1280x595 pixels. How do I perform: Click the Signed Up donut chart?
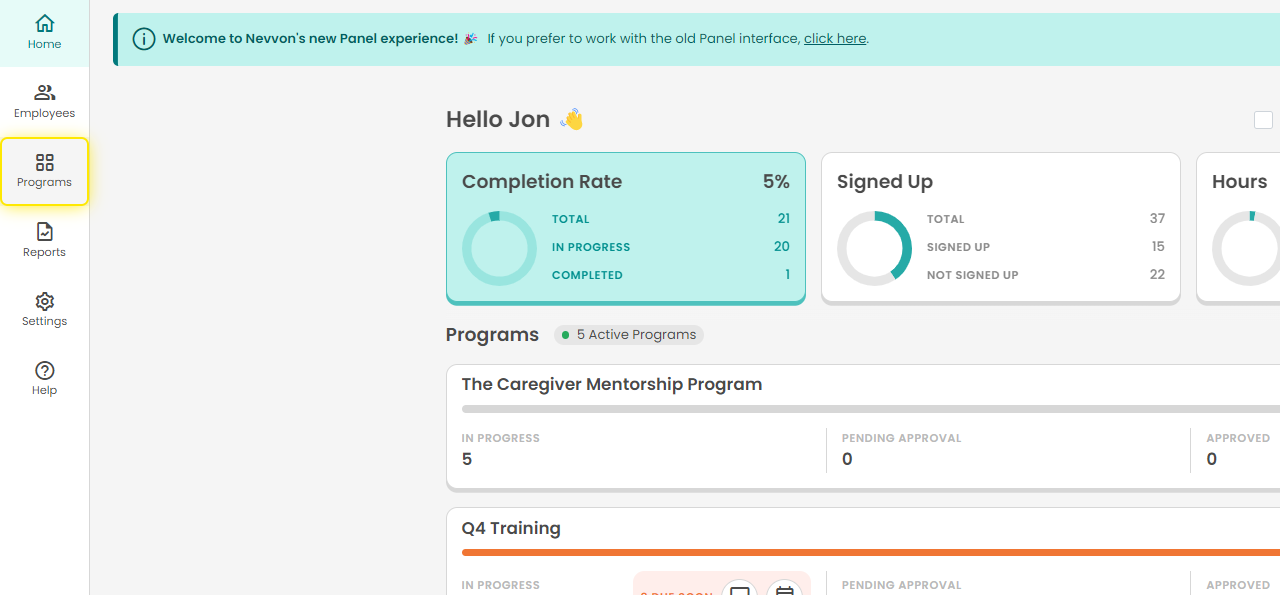[874, 248]
